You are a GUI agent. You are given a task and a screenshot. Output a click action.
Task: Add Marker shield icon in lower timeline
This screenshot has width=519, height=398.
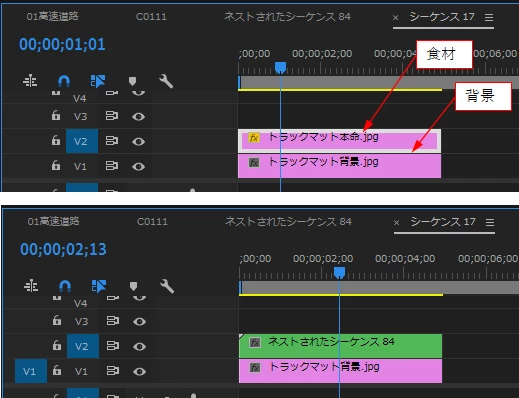click(x=133, y=286)
